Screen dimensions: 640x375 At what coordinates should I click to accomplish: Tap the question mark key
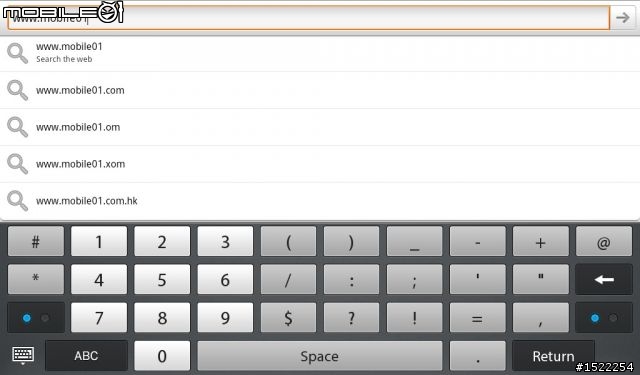pyautogui.click(x=351, y=318)
